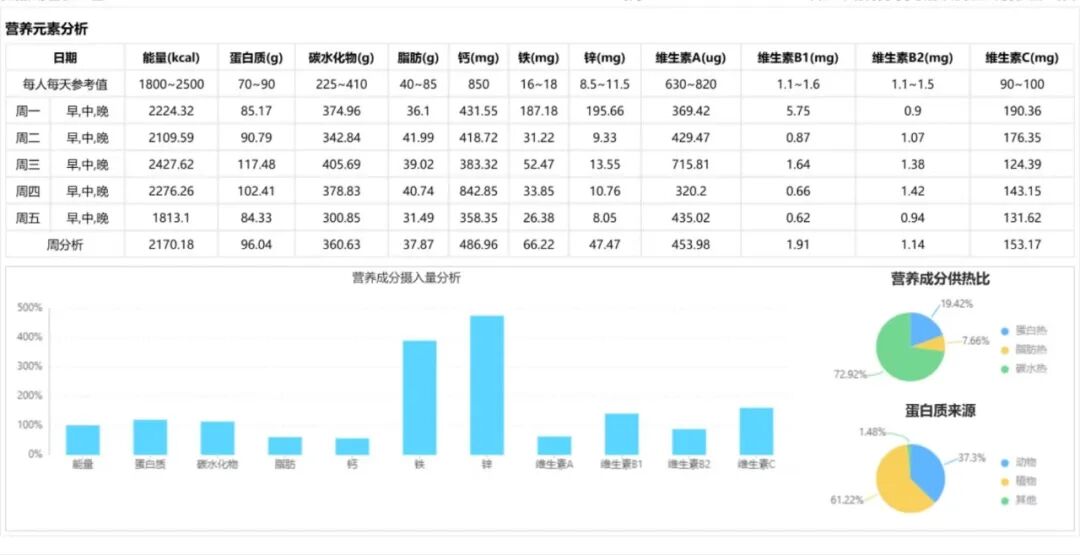The height and width of the screenshot is (555, 1080).
Task: Toggle the 碳水热 legend item
Action: pyautogui.click(x=1024, y=369)
